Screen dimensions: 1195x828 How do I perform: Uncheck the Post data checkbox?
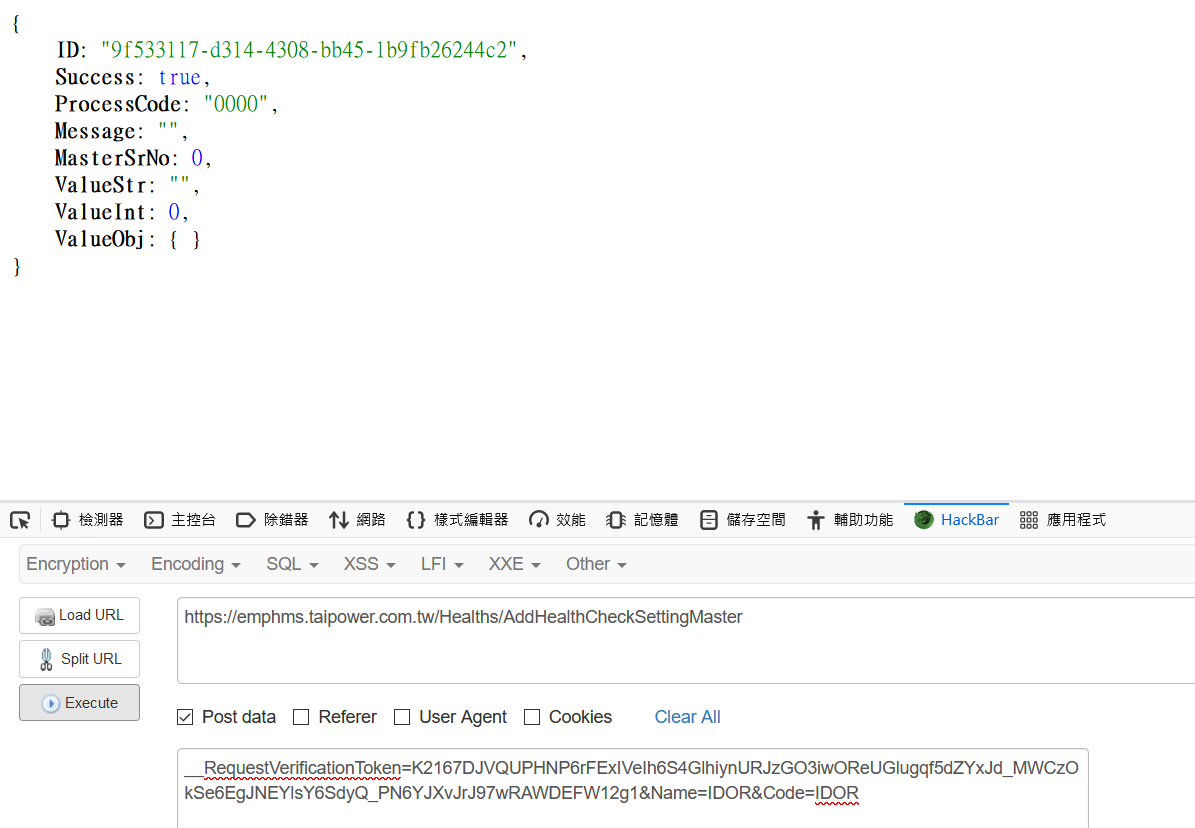coord(185,717)
